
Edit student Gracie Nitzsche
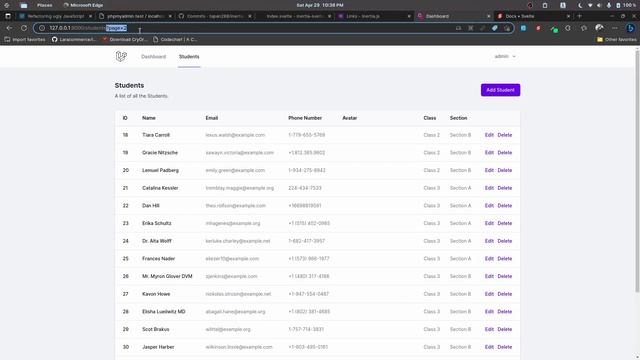pyautogui.click(x=489, y=153)
